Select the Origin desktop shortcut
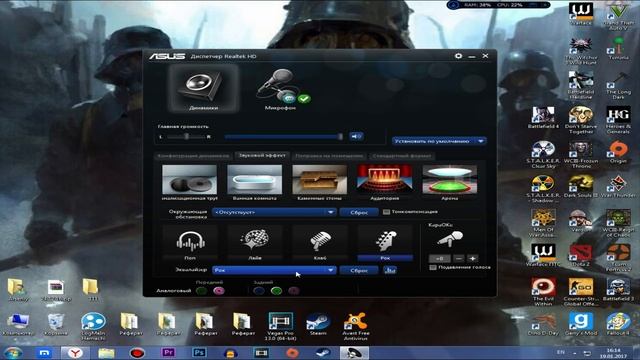 618,152
